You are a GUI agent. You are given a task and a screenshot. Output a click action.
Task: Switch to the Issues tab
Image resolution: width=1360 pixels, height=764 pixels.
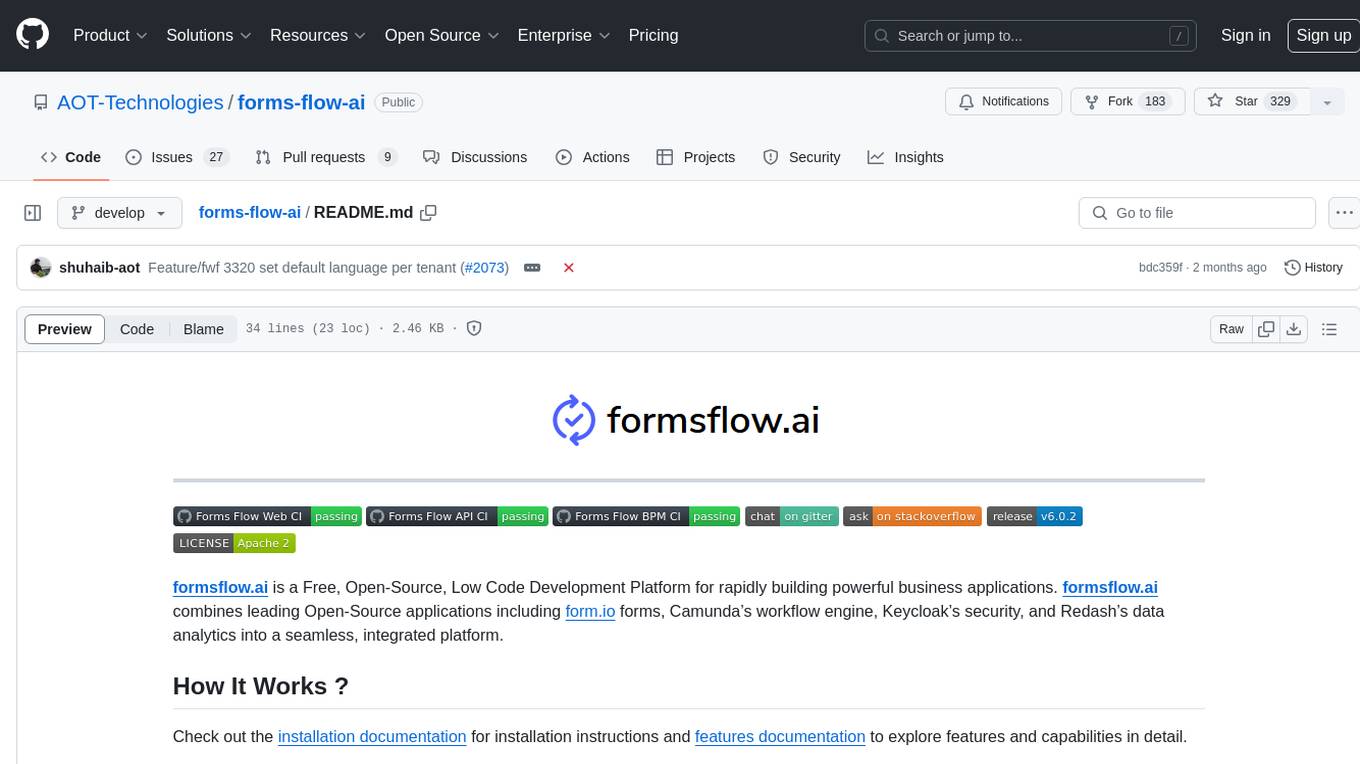click(x=177, y=157)
